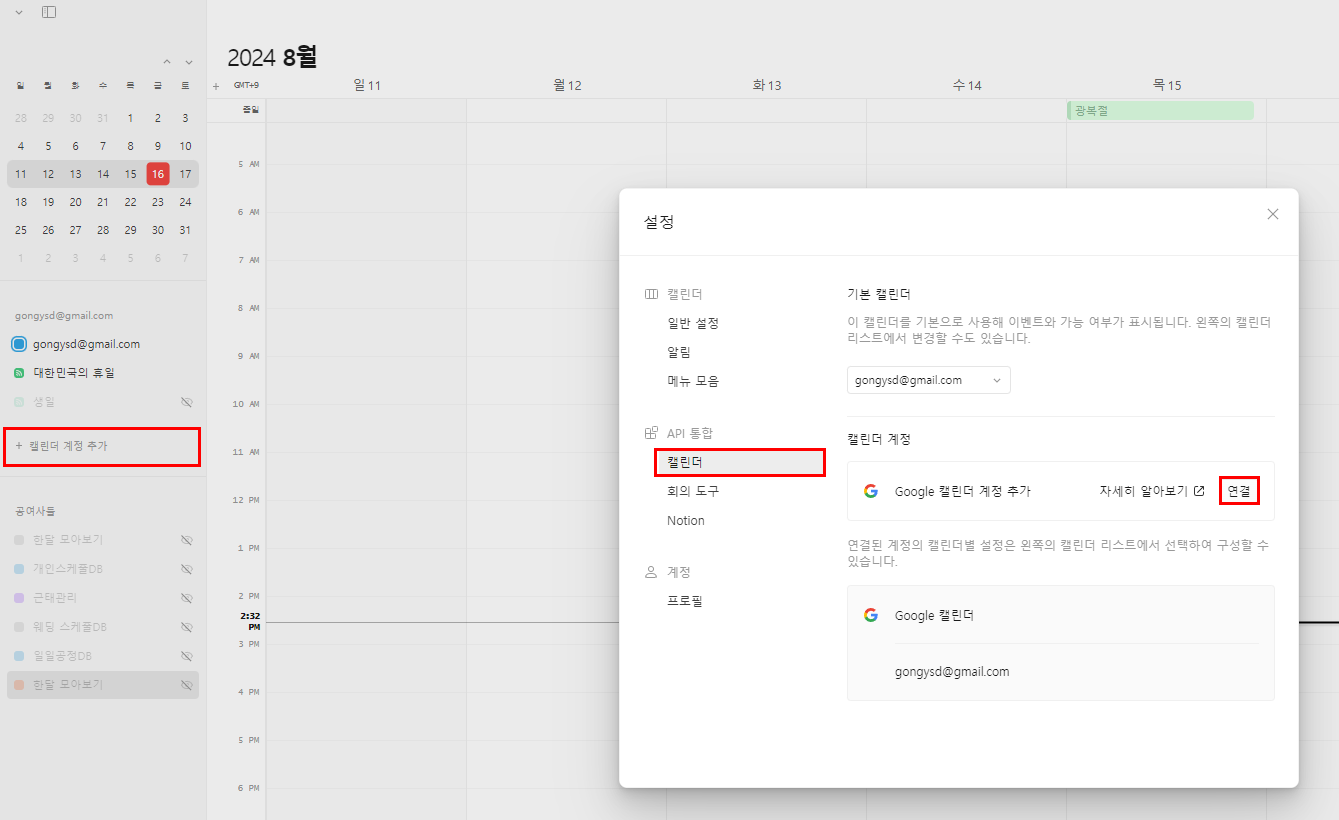
Task: Click the blue color swatch of 일일공정DB
Action: tap(19, 656)
